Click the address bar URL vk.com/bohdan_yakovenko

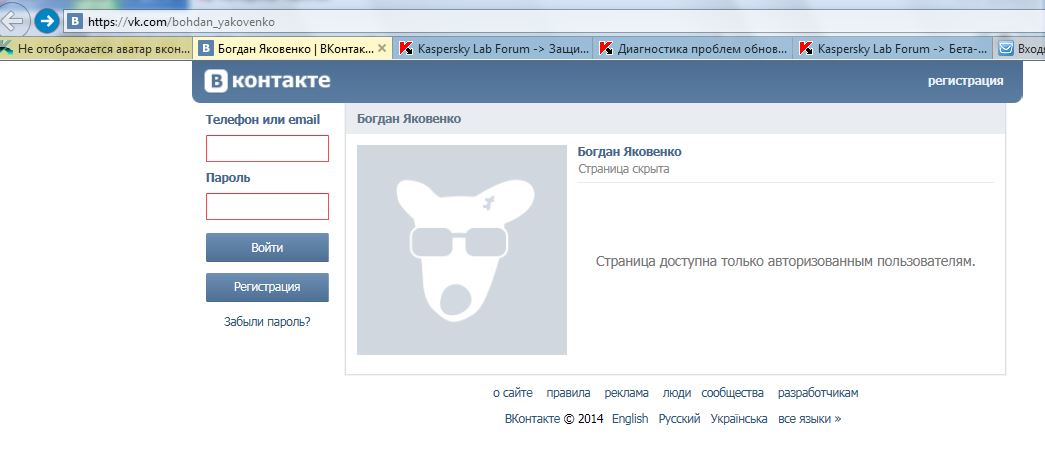tap(181, 22)
